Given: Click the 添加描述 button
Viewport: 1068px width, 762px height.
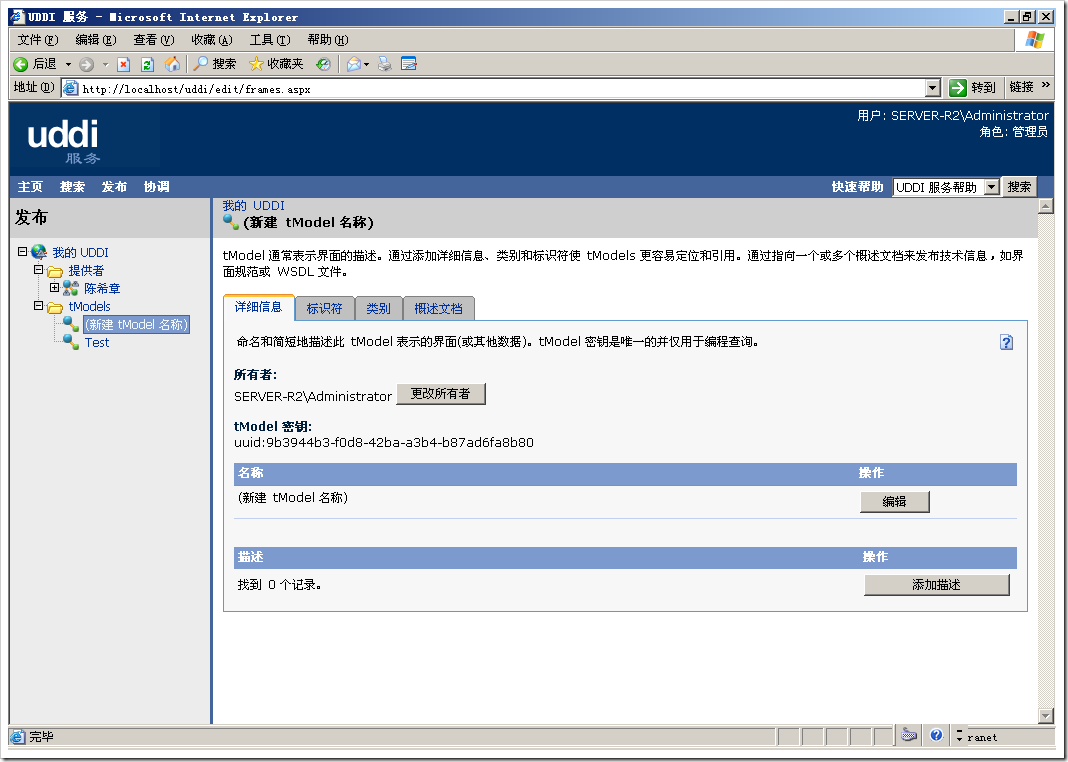Looking at the screenshot, I should pos(937,585).
